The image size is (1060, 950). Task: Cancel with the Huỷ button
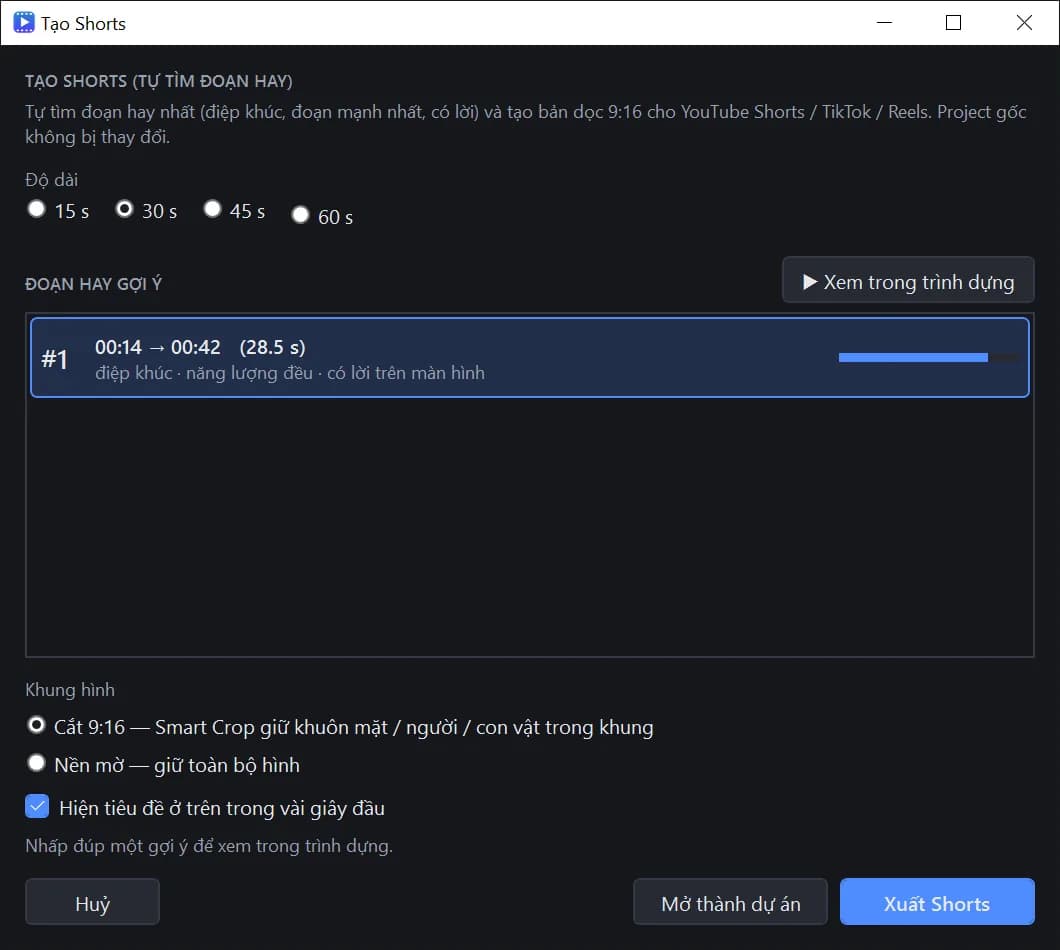tap(93, 902)
